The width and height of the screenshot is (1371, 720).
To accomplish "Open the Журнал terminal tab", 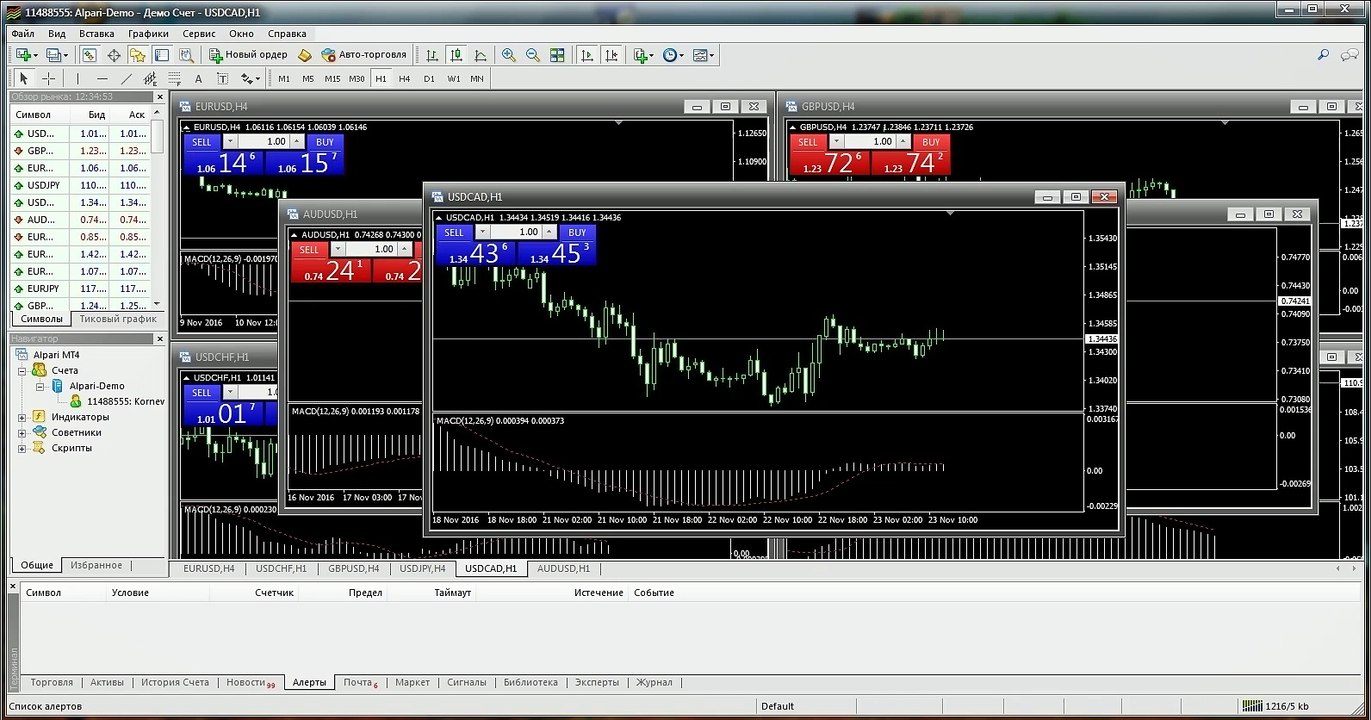I will coord(655,682).
